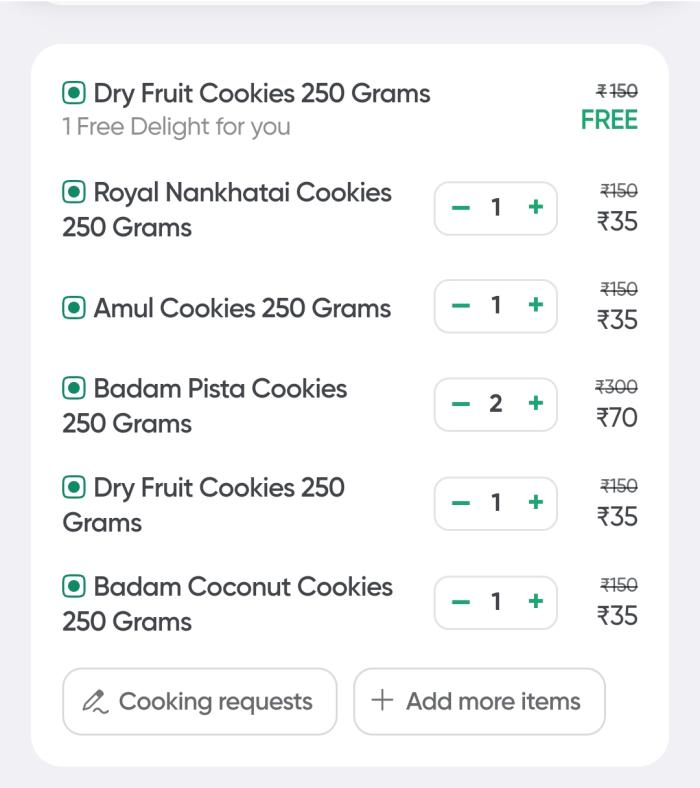Open Cooking requests
The image size is (700, 788).
click(199, 702)
